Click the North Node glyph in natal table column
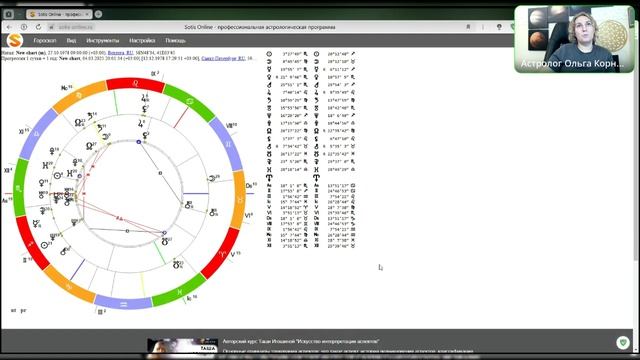The image size is (640, 360). click(x=269, y=131)
